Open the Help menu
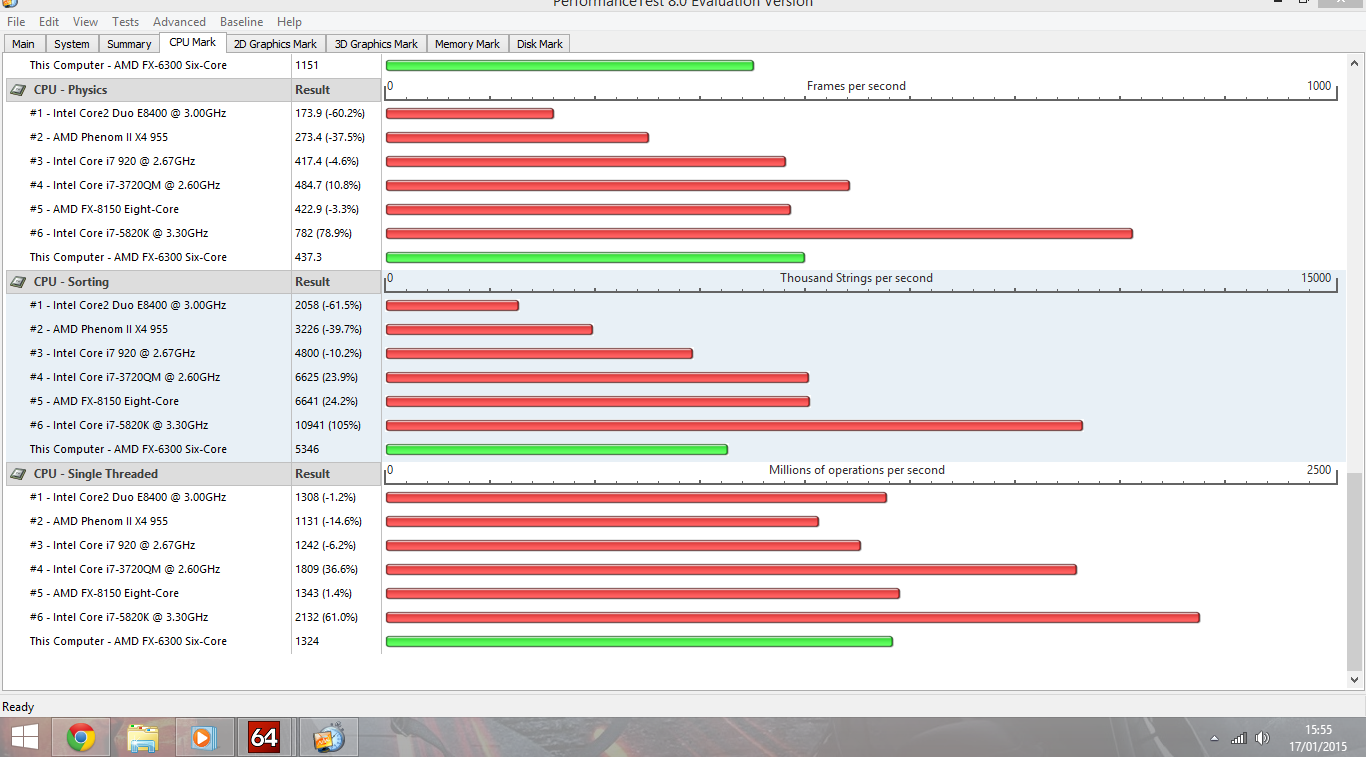 click(x=289, y=21)
